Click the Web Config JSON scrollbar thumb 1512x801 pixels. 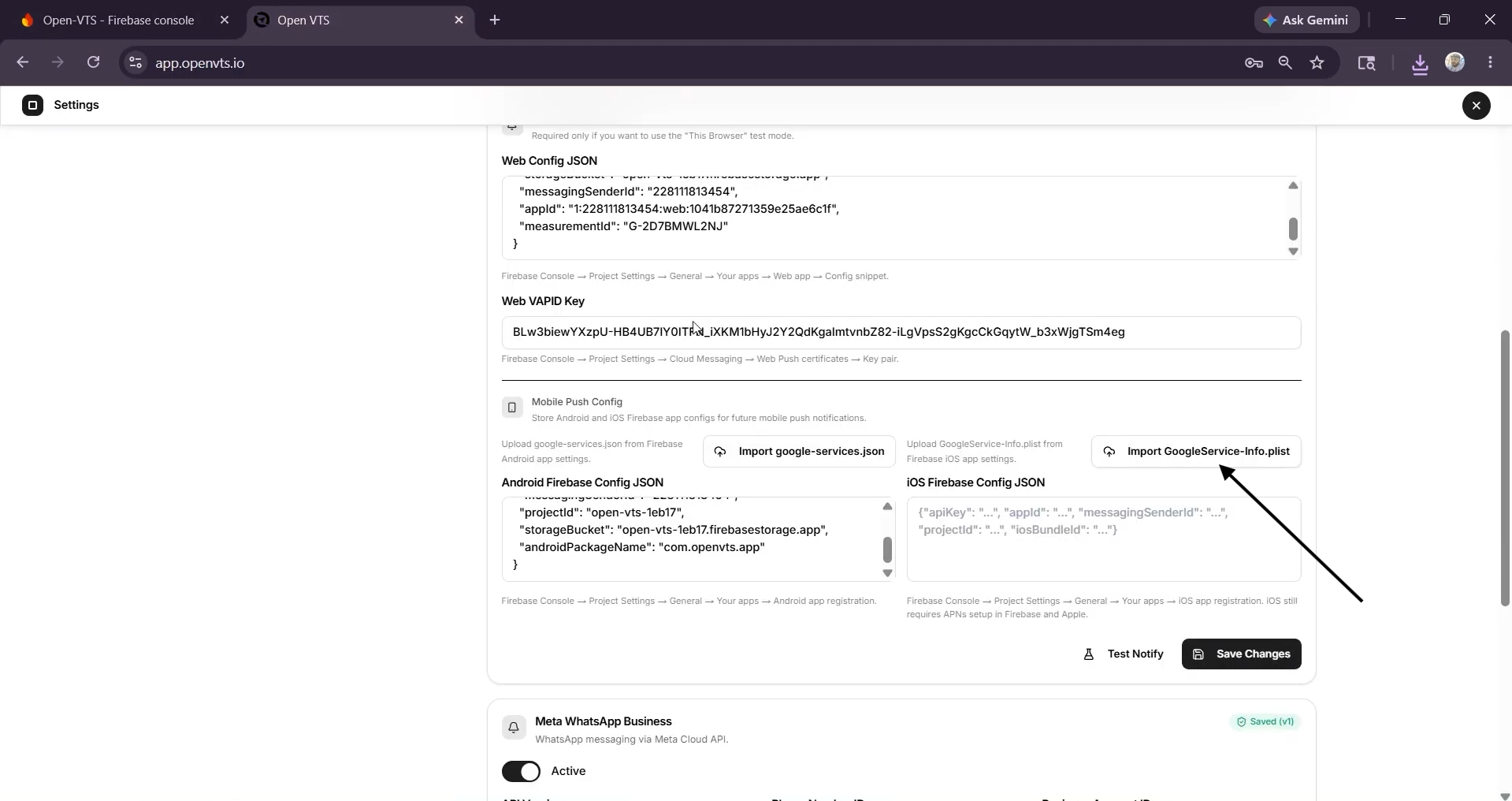[1293, 229]
